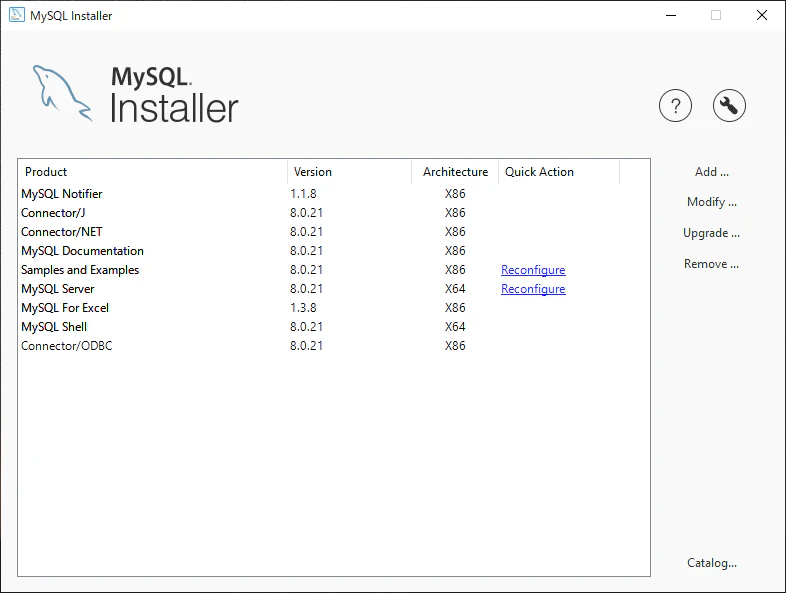Image resolution: width=786 pixels, height=593 pixels.
Task: Select the Connector/NET row
Action: point(334,232)
